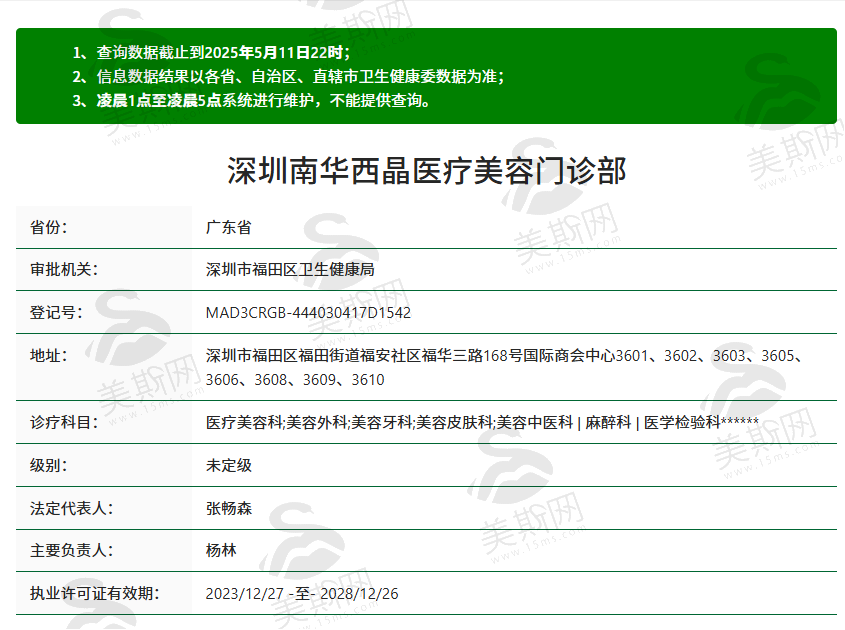Select the notice line 凌晨1点至凌晨5点系统进行维护

252,101
